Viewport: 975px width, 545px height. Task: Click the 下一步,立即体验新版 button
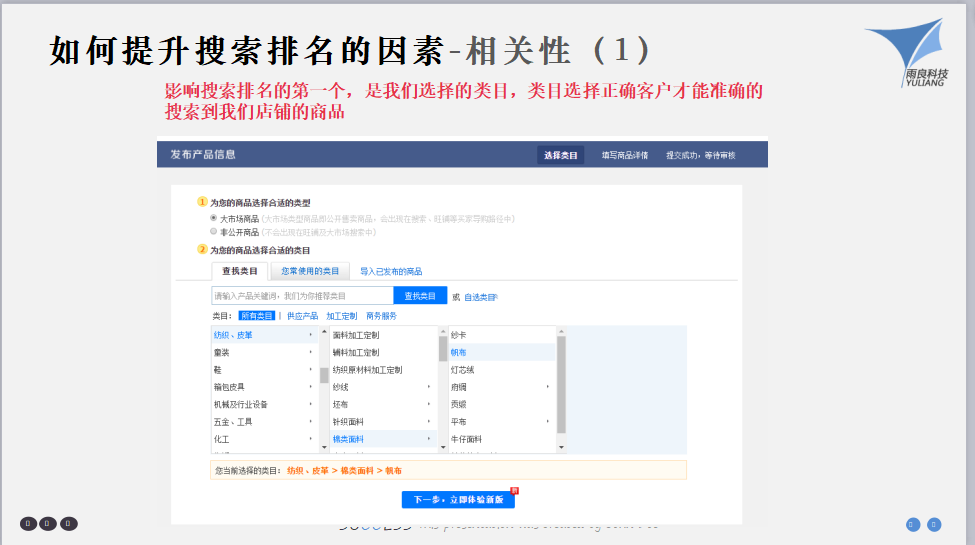point(458,500)
